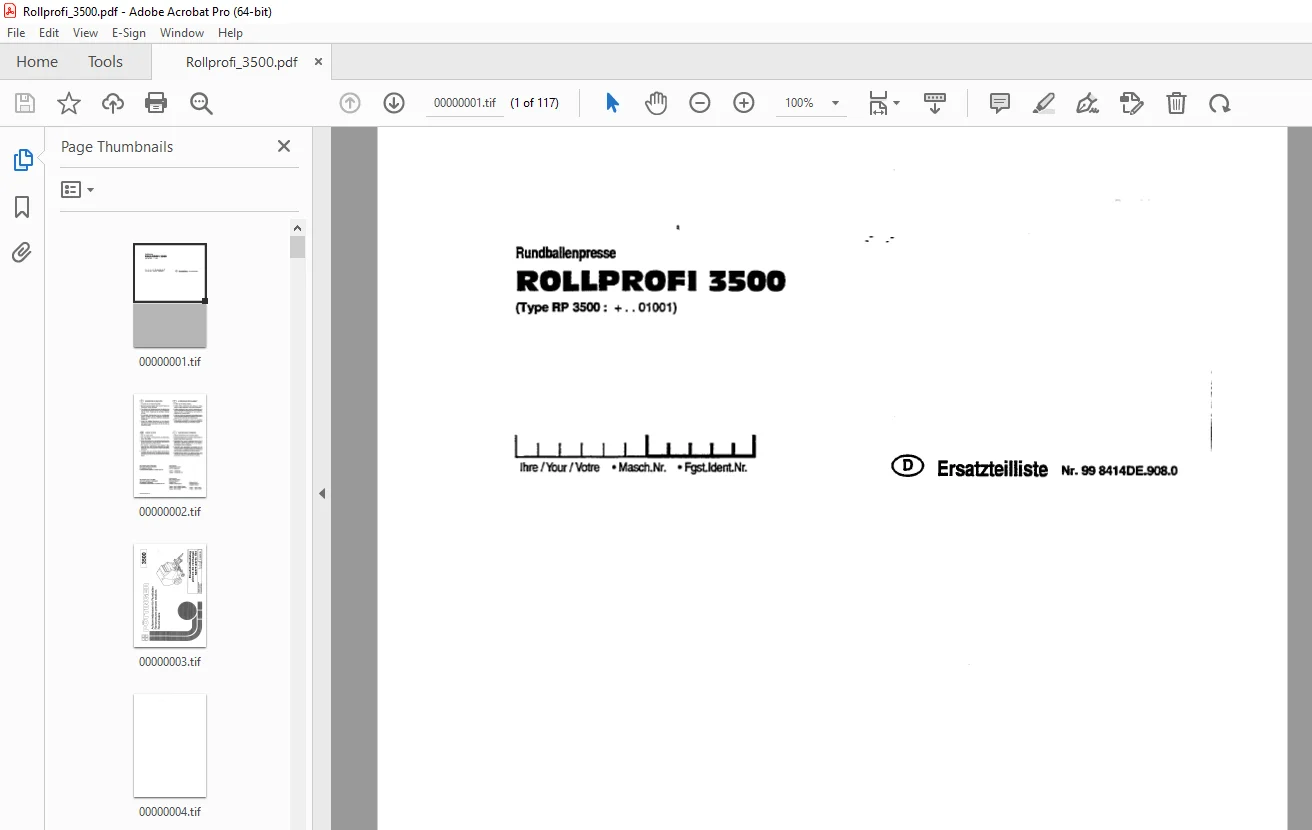Screen dimensions: 1312x830
Task: Activate the Hand pan tool
Action: click(656, 103)
